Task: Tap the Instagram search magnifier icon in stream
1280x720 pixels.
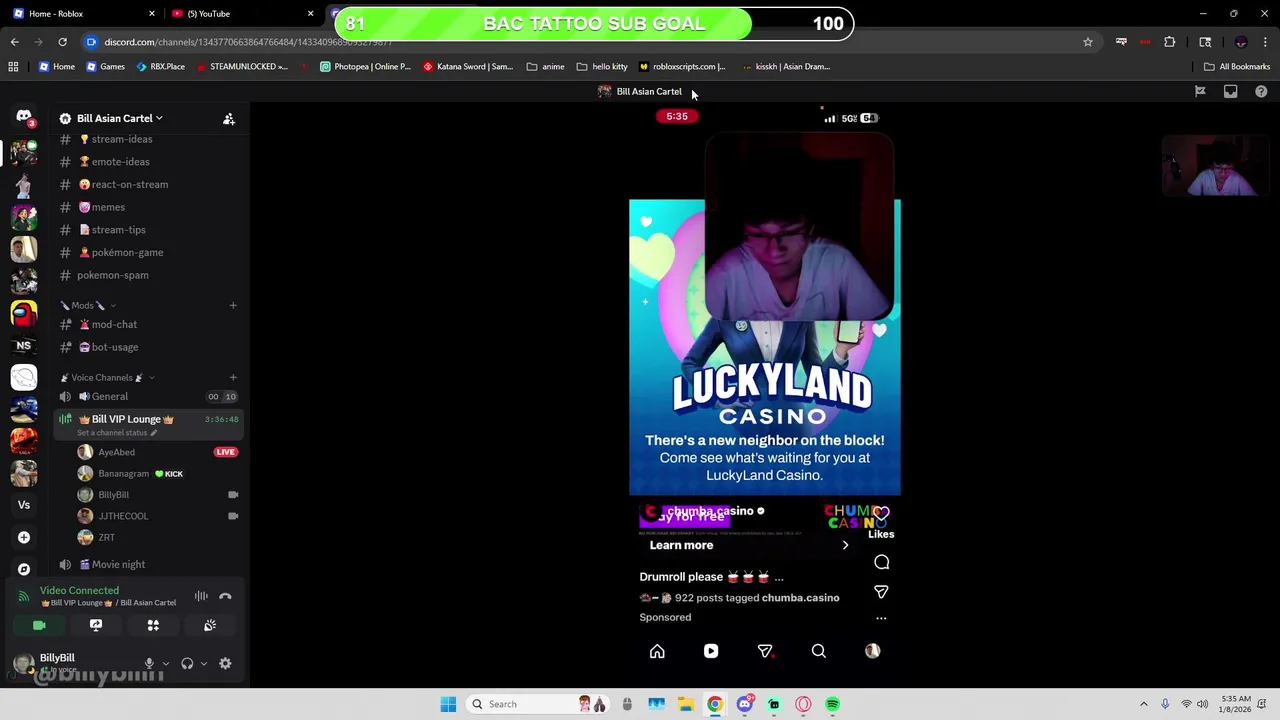Action: point(818,651)
